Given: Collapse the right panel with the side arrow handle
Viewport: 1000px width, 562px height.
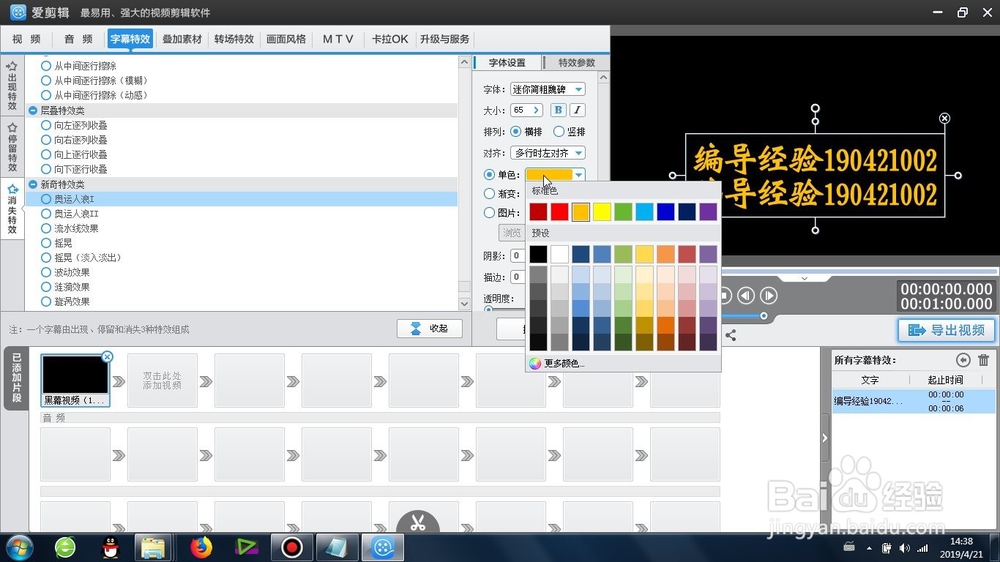Looking at the screenshot, I should point(825,438).
